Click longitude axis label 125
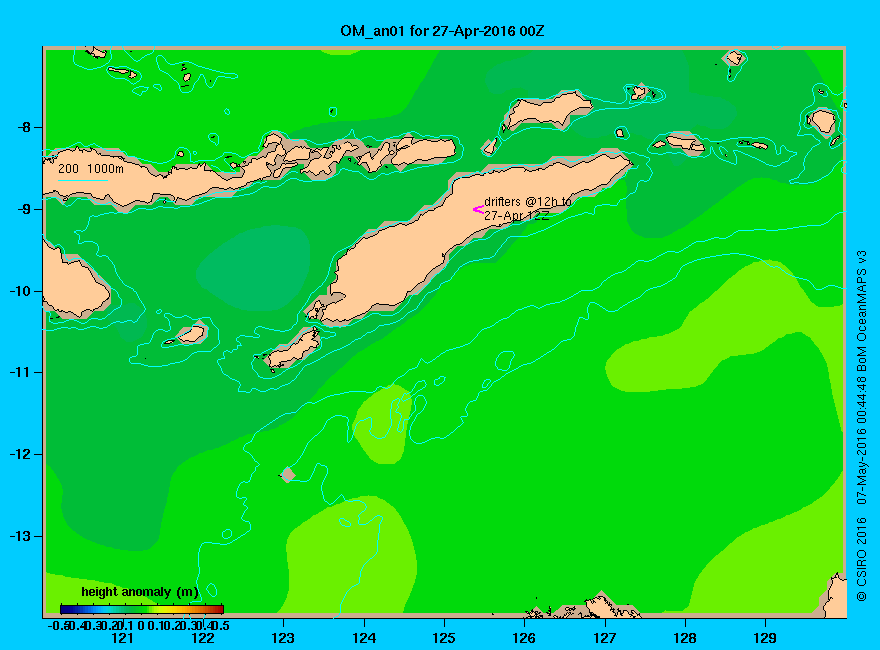The image size is (880, 650). pyautogui.click(x=444, y=638)
